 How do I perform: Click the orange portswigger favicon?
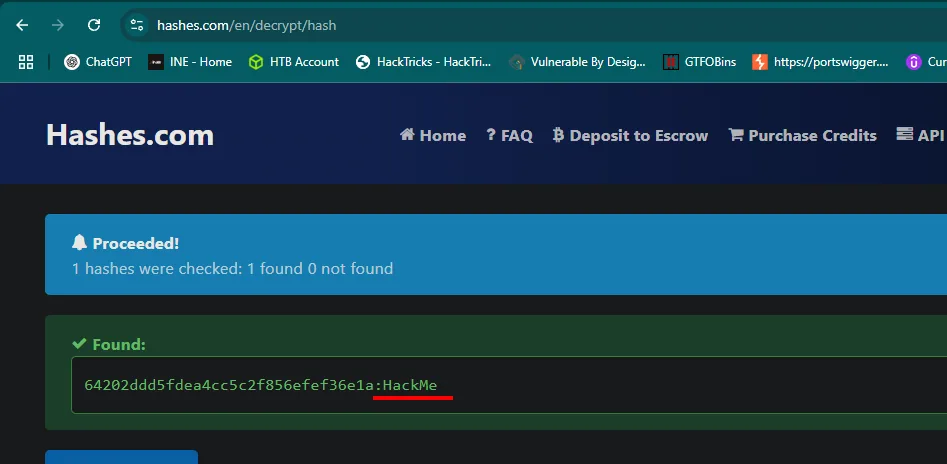[759, 62]
